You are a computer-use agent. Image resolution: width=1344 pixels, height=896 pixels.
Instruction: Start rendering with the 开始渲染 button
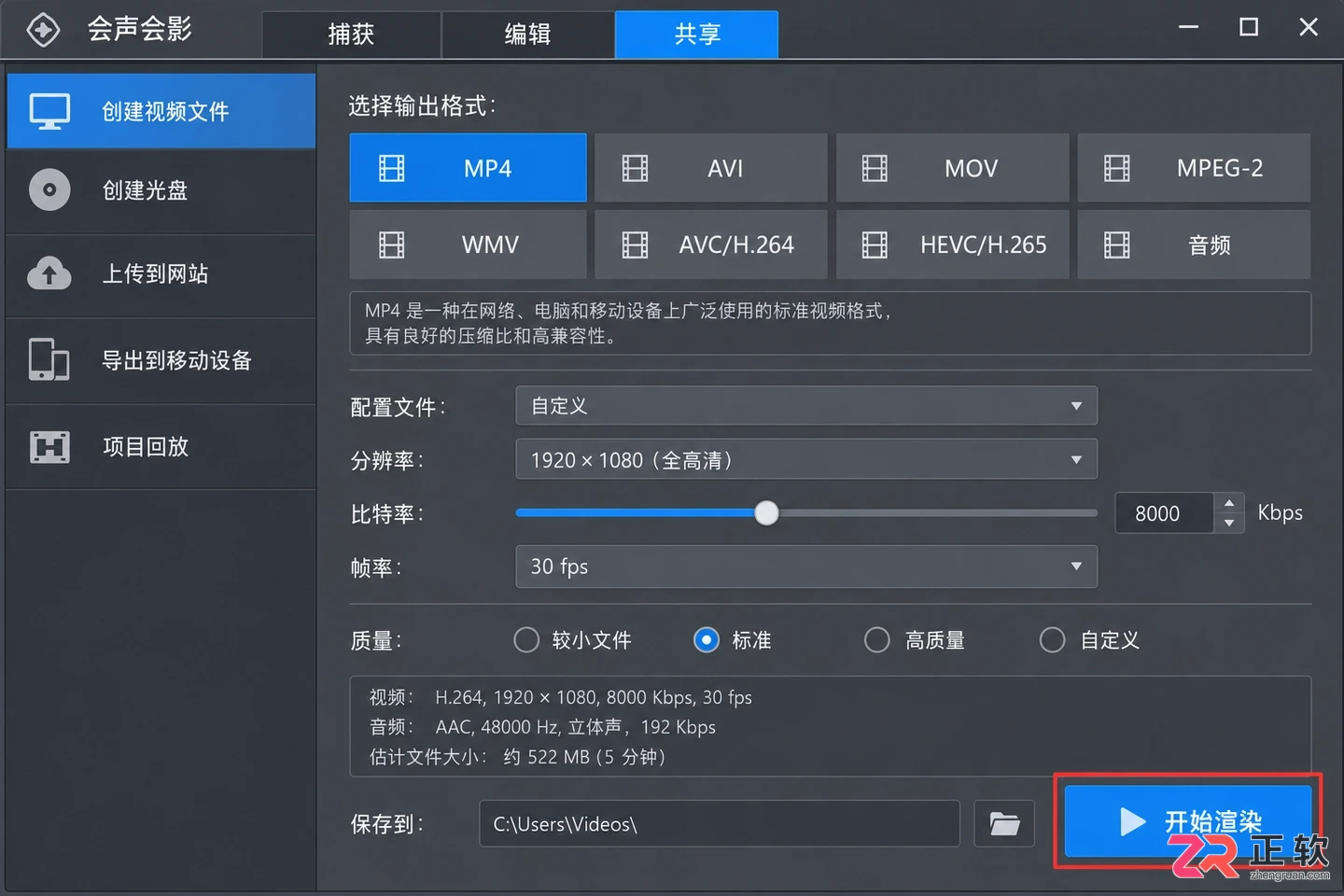pyautogui.click(x=1188, y=821)
